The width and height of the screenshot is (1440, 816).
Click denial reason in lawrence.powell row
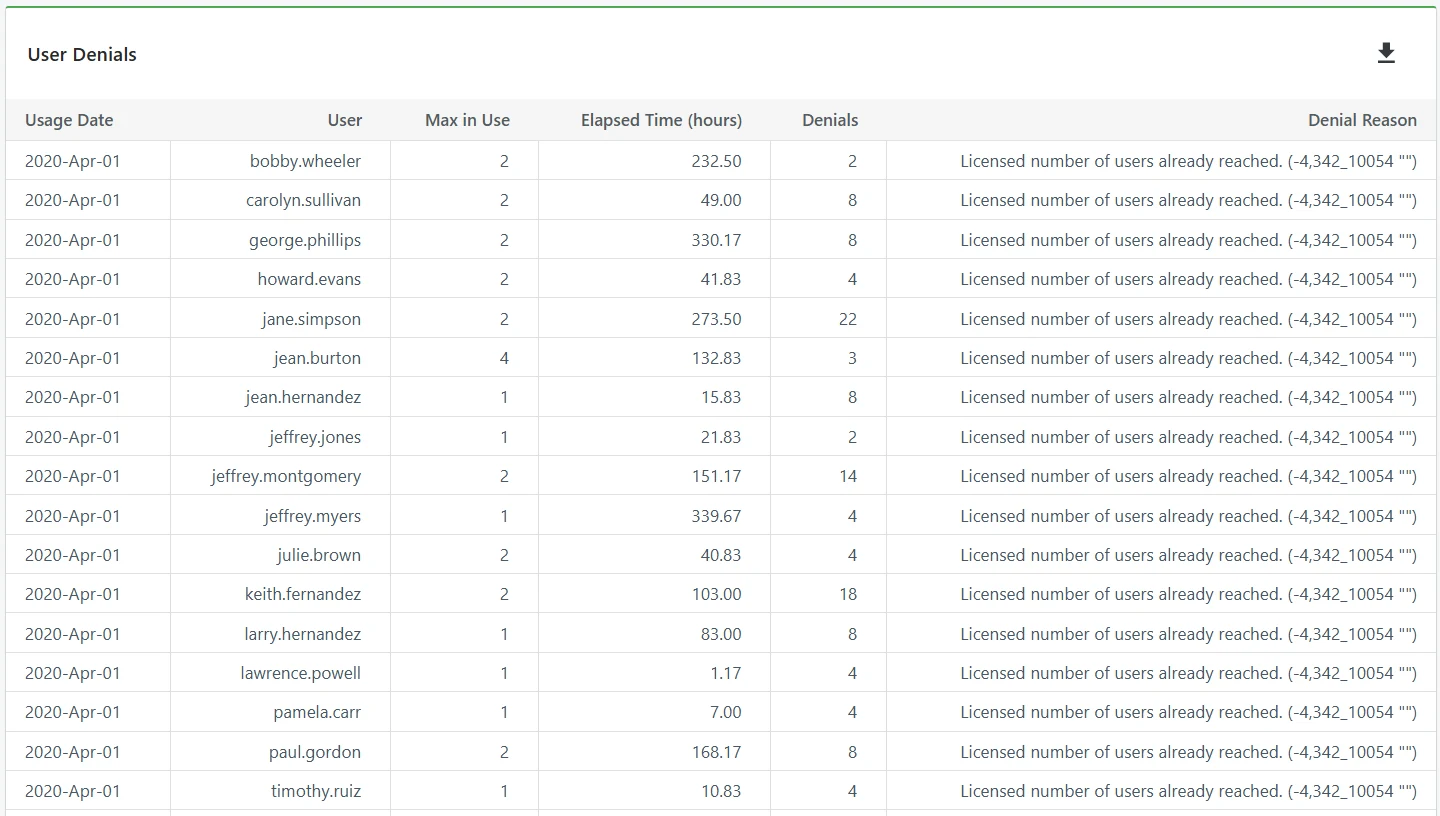pos(1188,673)
